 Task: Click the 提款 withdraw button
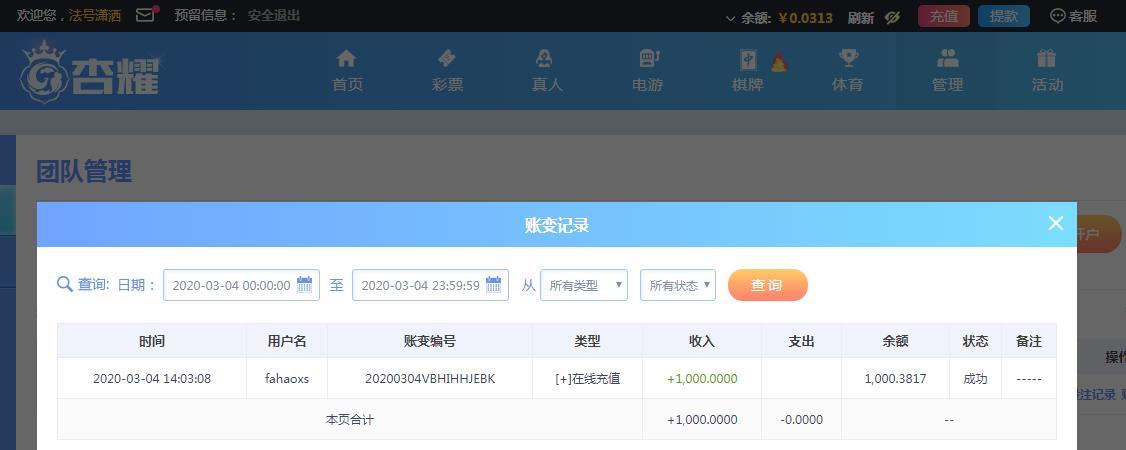[x=1003, y=17]
